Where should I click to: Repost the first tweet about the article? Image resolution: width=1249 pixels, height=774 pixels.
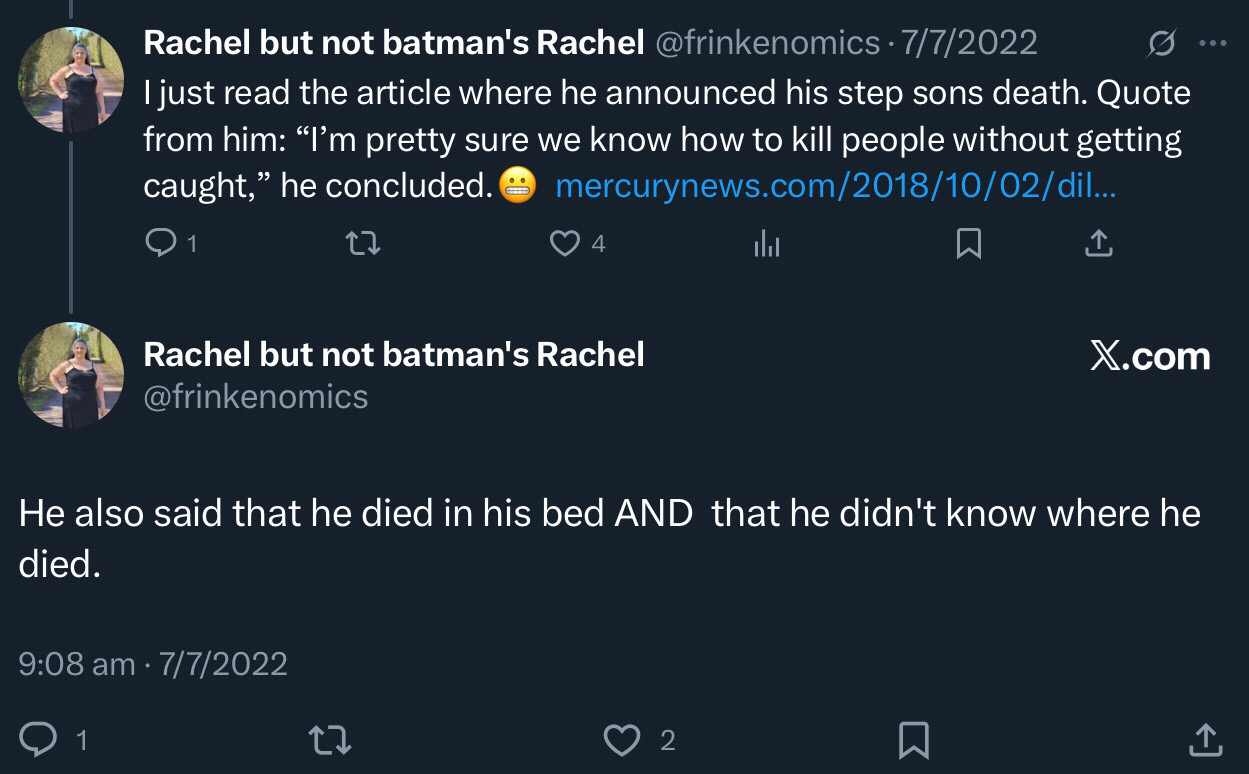[x=363, y=243]
